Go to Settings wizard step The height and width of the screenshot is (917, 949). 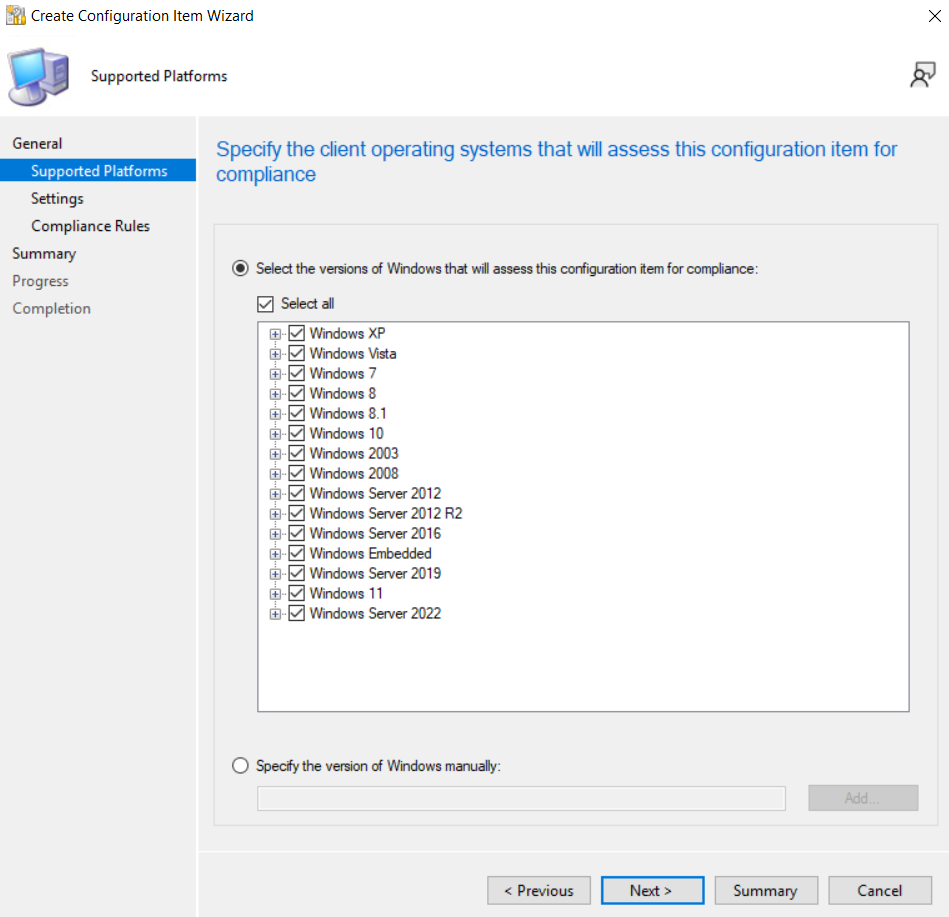pyautogui.click(x=57, y=199)
